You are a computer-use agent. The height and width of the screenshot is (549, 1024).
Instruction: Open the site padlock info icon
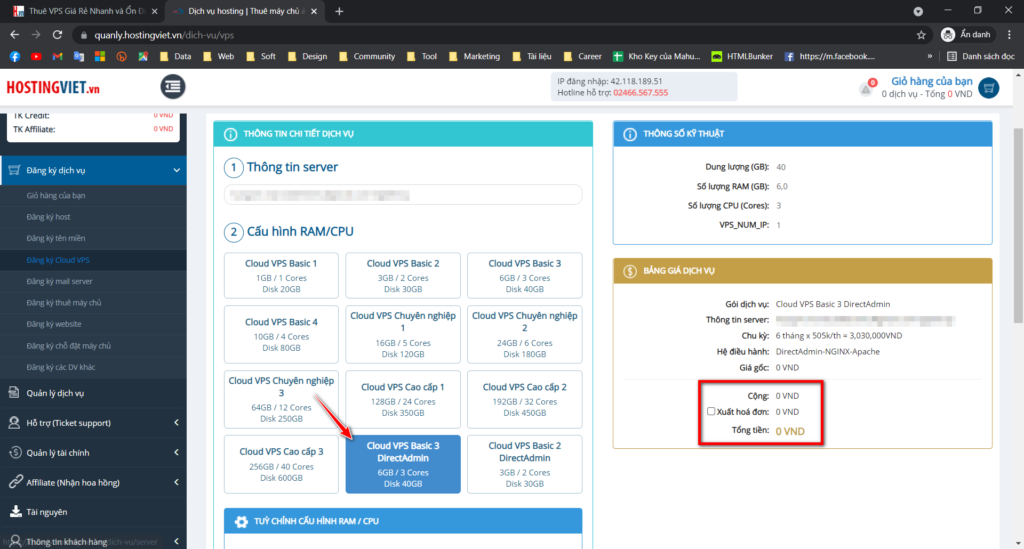(x=84, y=35)
